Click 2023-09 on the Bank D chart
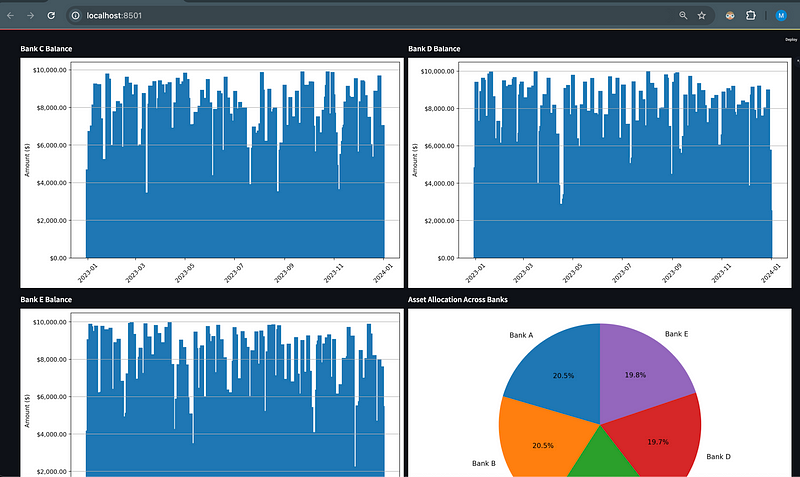Viewport: 800px width, 477px height. pos(670,273)
